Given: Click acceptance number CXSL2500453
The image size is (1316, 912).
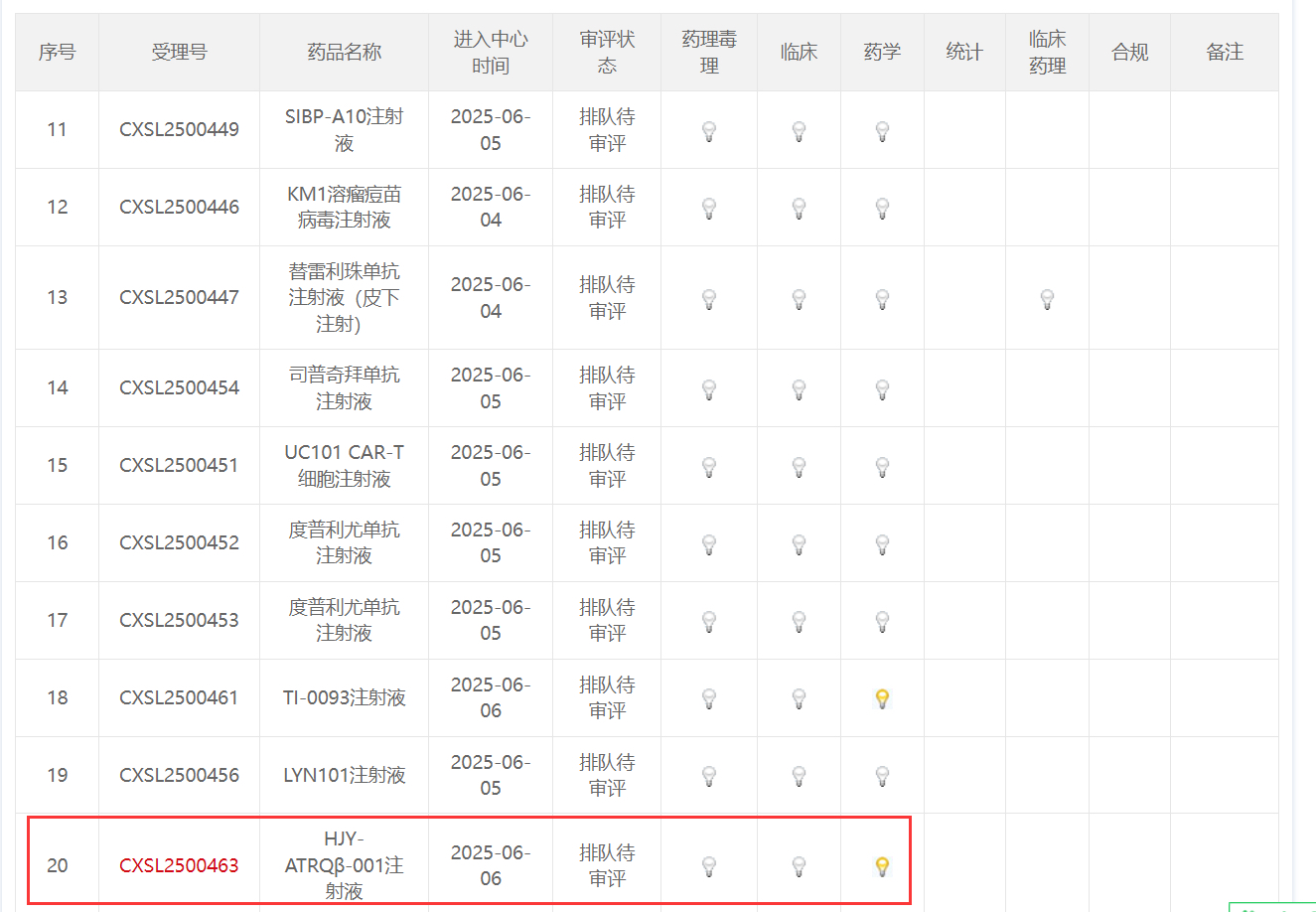Looking at the screenshot, I should [179, 620].
